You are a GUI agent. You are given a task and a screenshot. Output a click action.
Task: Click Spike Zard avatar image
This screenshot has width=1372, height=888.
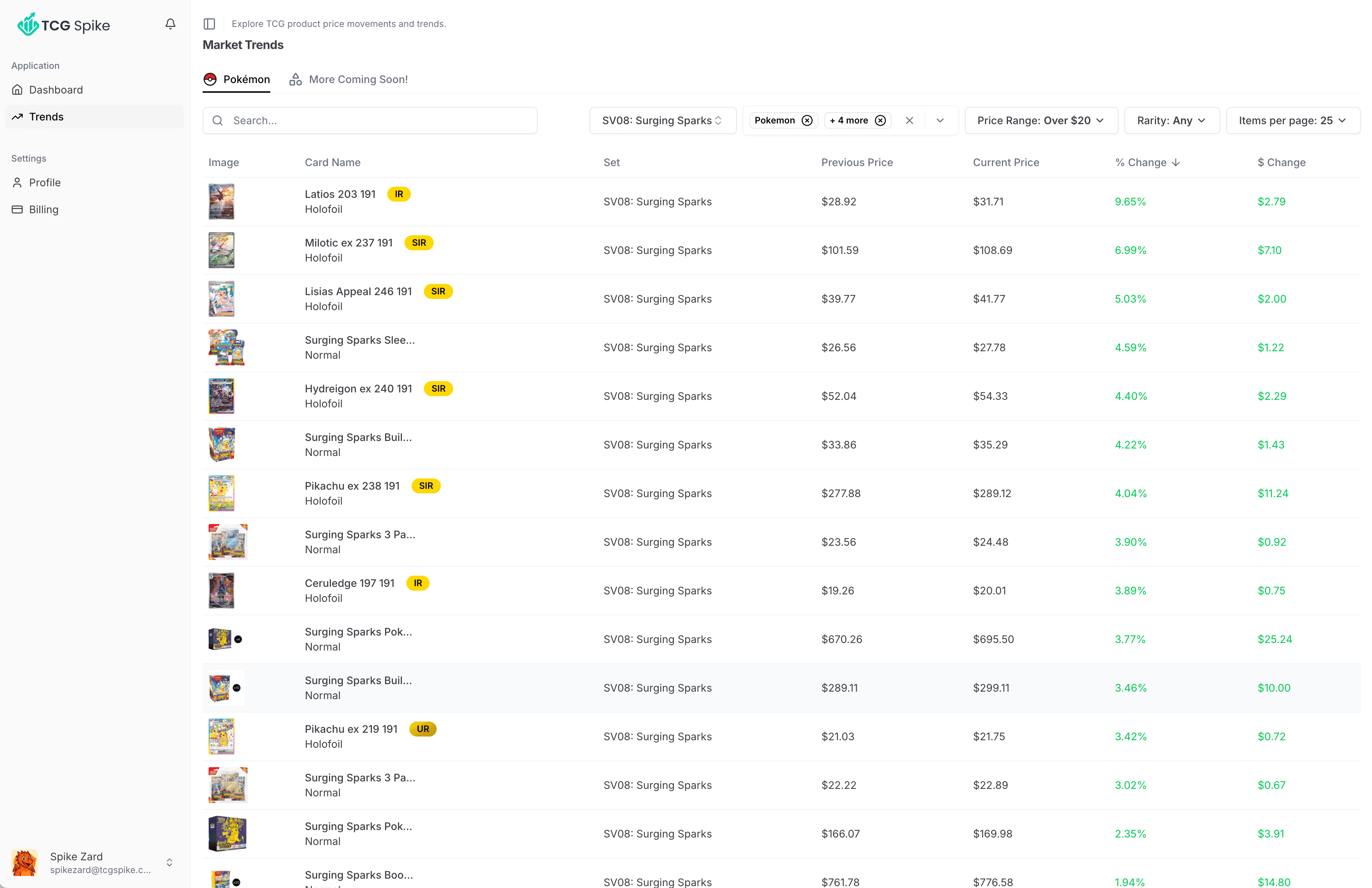click(x=25, y=863)
